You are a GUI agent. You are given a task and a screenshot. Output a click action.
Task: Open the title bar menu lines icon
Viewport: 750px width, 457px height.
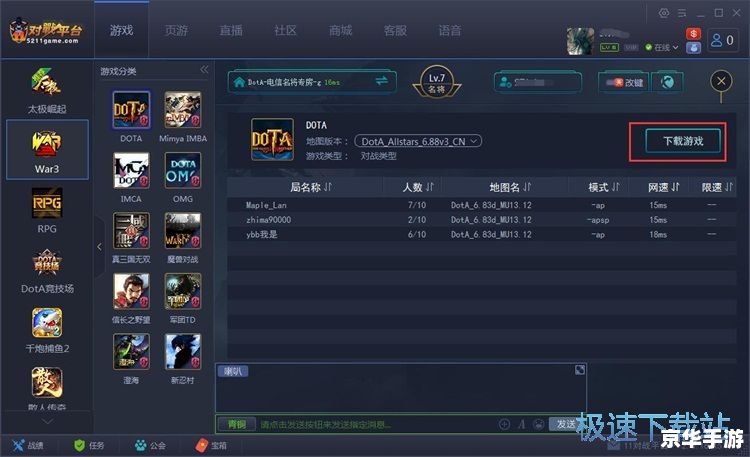coord(682,13)
